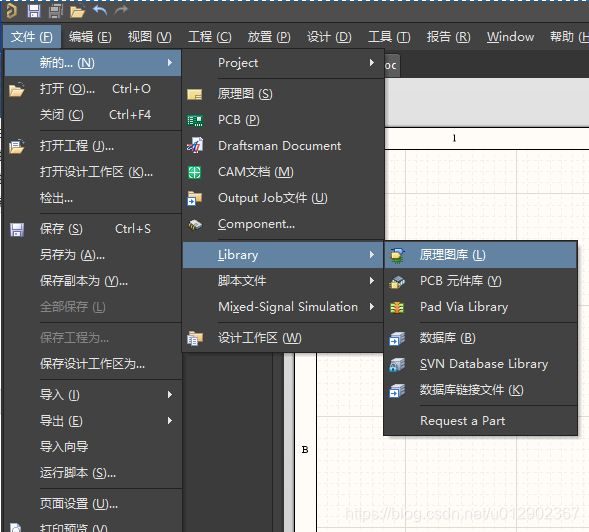Open the 放置 (P) menu
The width and height of the screenshot is (589, 532).
click(269, 37)
